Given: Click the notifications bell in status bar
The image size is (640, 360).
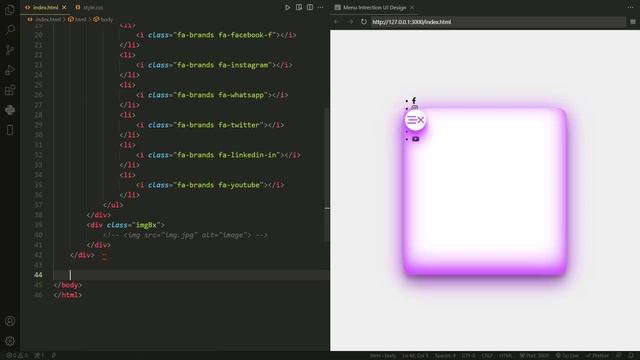Looking at the screenshot, I should pos(632,356).
